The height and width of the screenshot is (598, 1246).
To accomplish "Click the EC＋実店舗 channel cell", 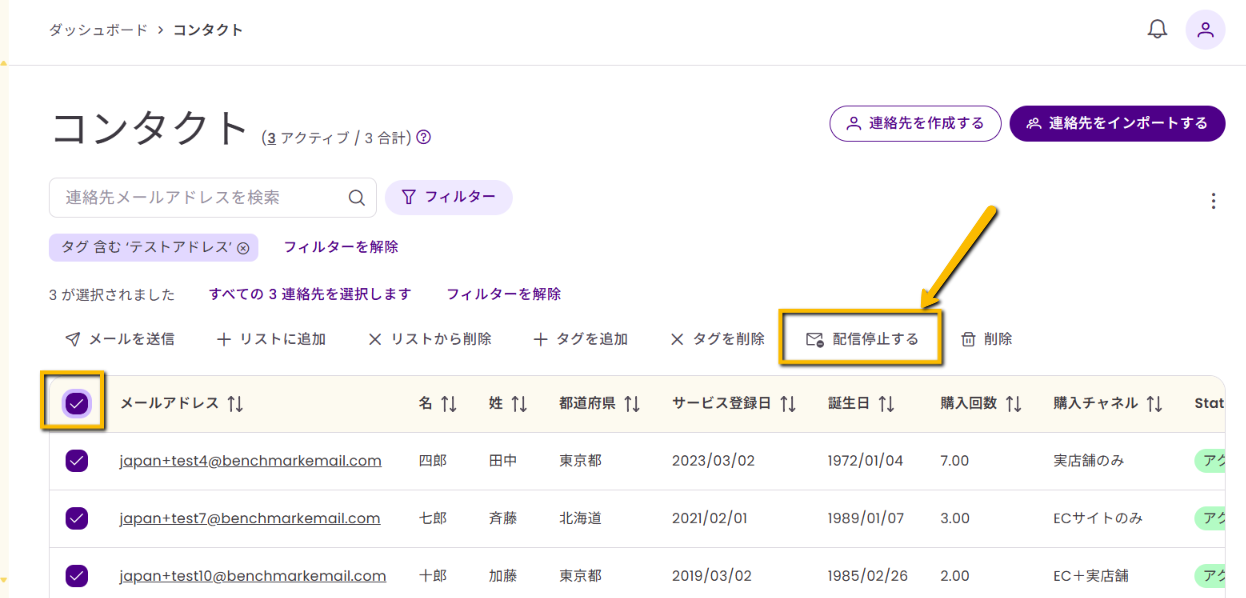I will (1091, 576).
